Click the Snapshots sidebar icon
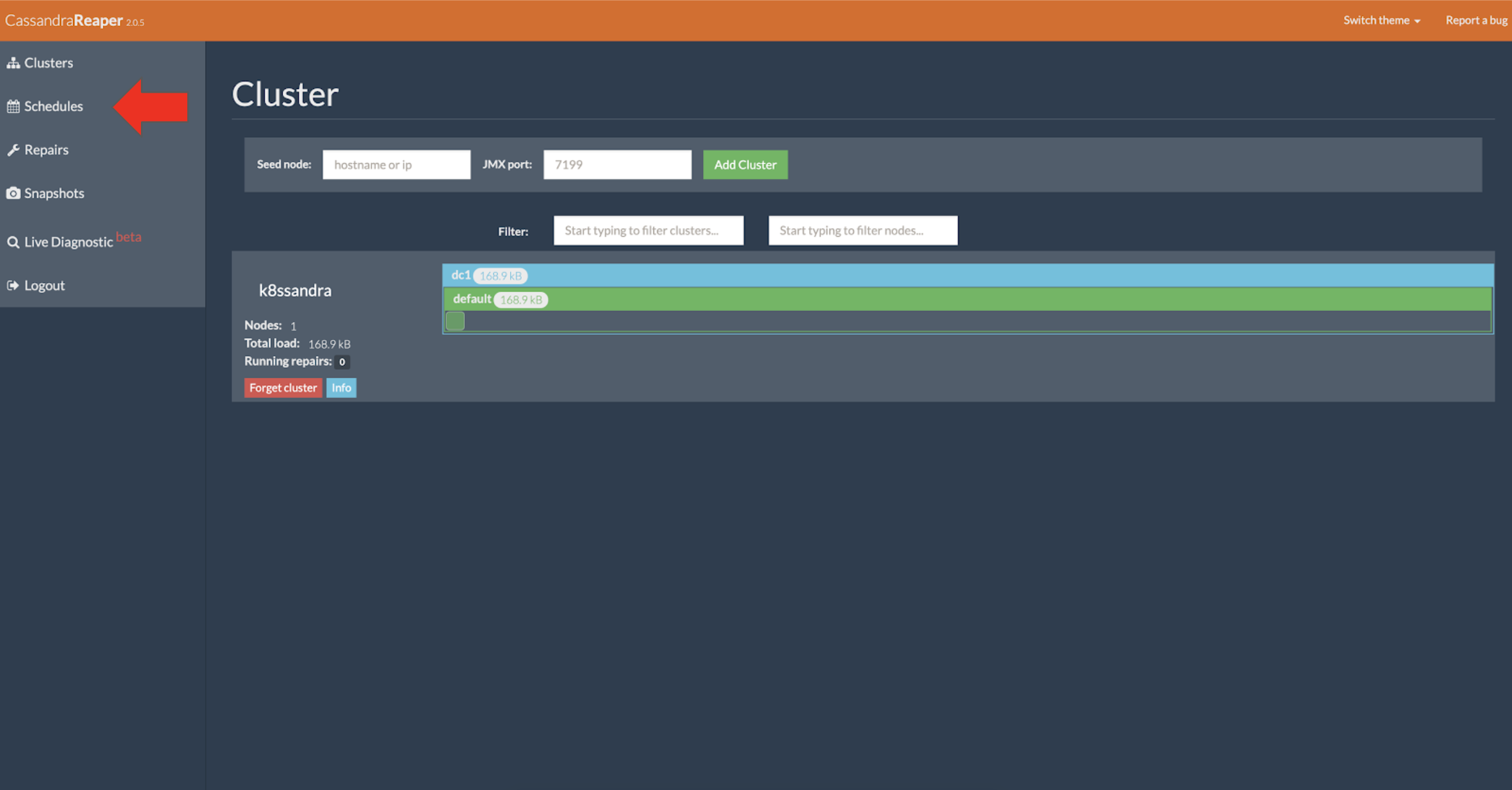Image resolution: width=1512 pixels, height=790 pixels. [x=14, y=192]
